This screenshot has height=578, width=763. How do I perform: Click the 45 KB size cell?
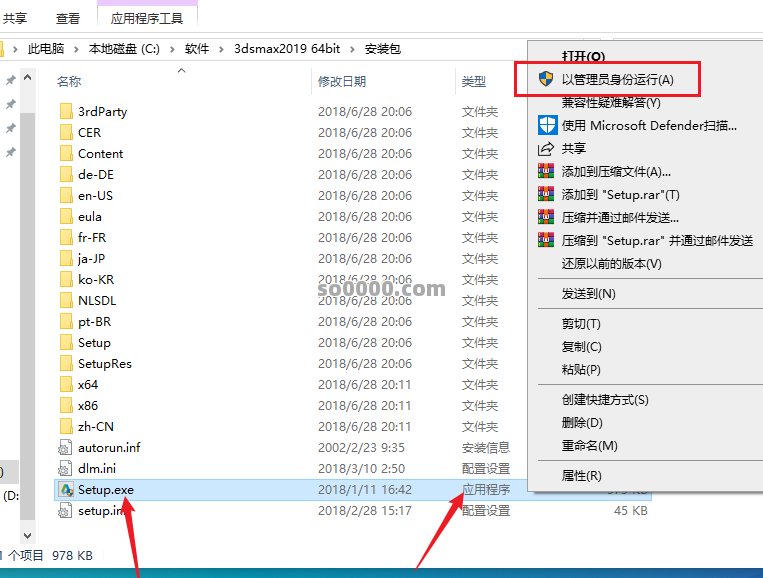[x=631, y=510]
